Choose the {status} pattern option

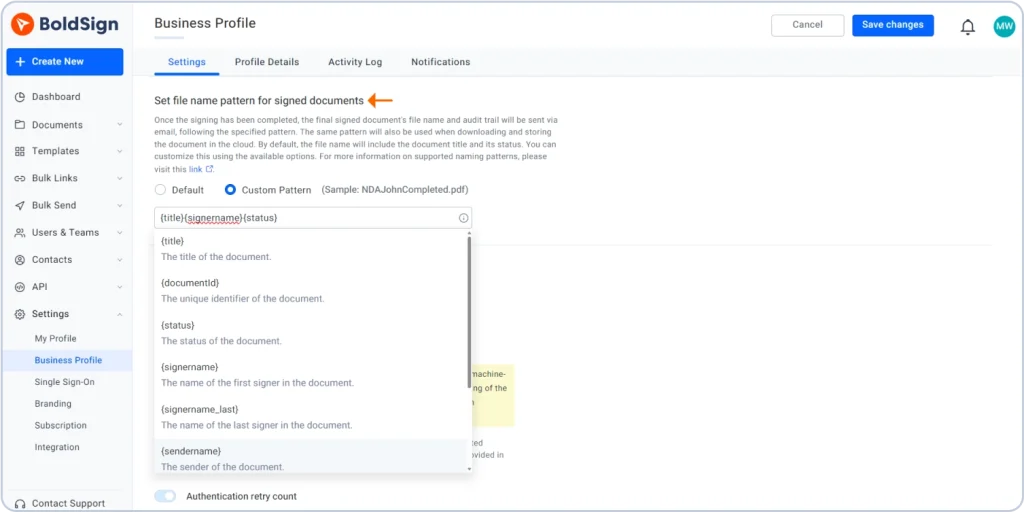(311, 332)
